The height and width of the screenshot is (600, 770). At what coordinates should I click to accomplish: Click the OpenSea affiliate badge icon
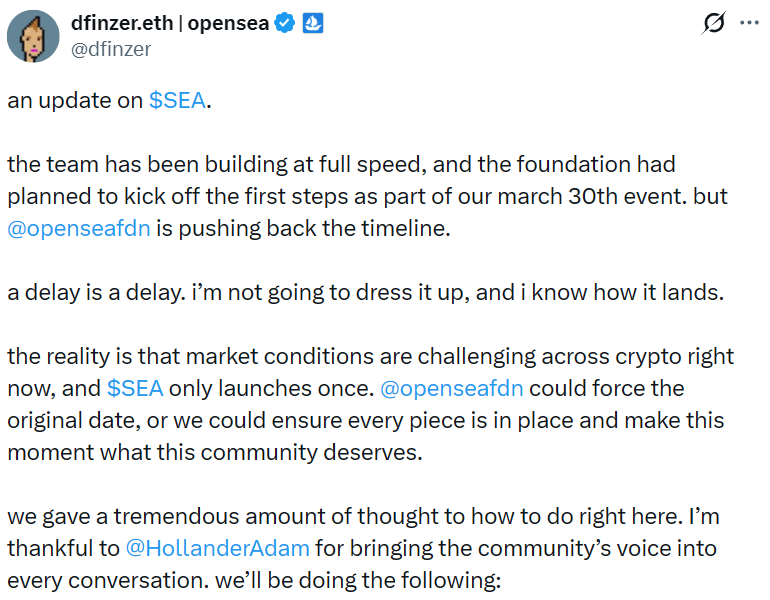[313, 23]
